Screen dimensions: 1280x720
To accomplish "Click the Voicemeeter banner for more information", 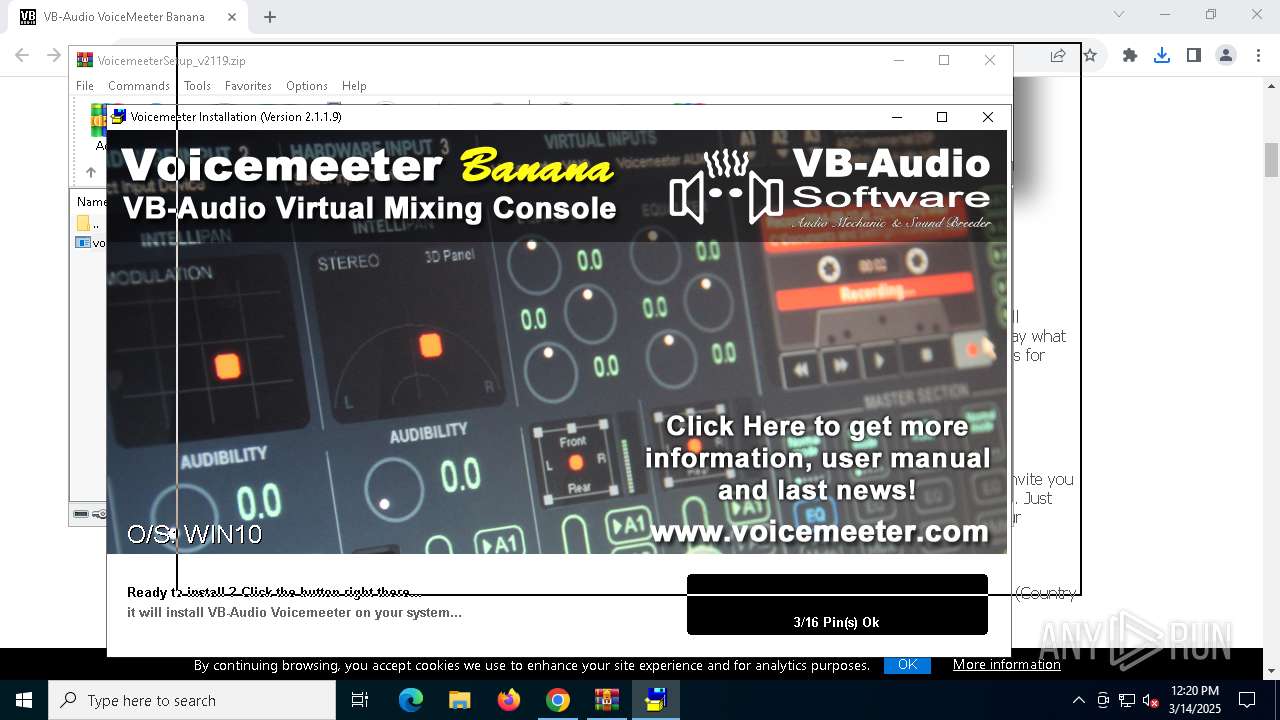I will [557, 342].
